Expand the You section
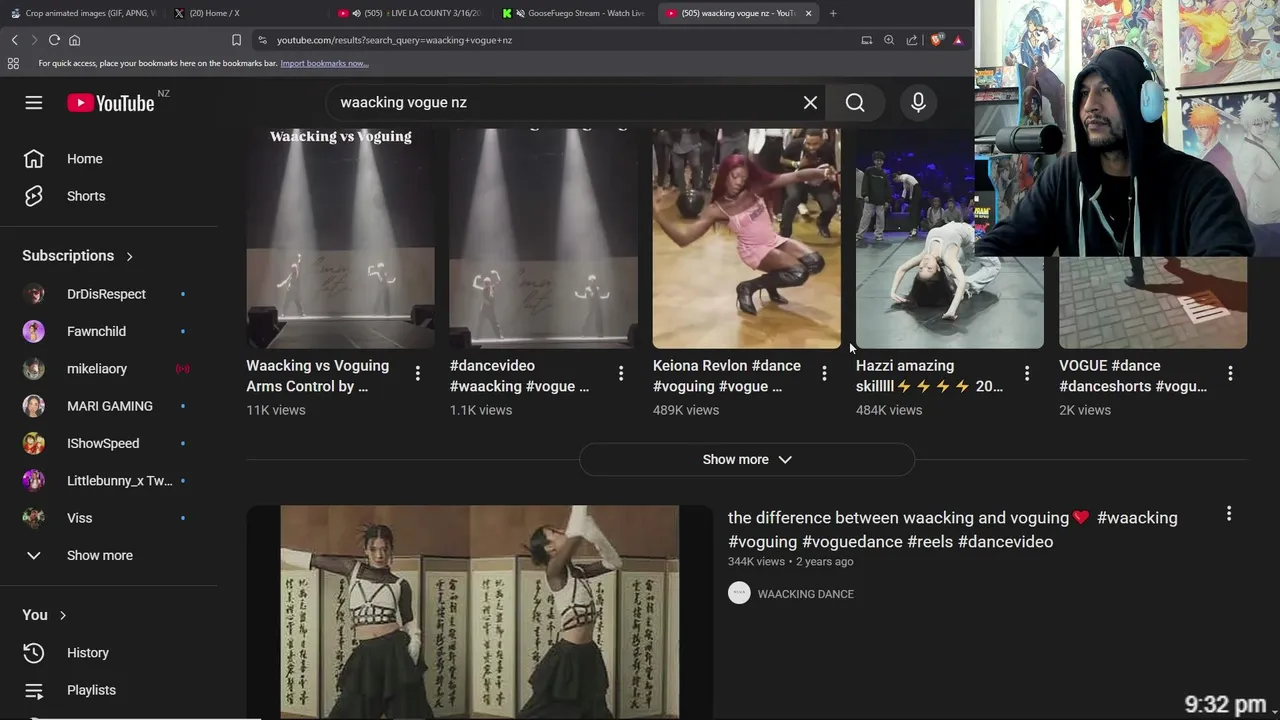The height and width of the screenshot is (720, 1280). [x=44, y=615]
